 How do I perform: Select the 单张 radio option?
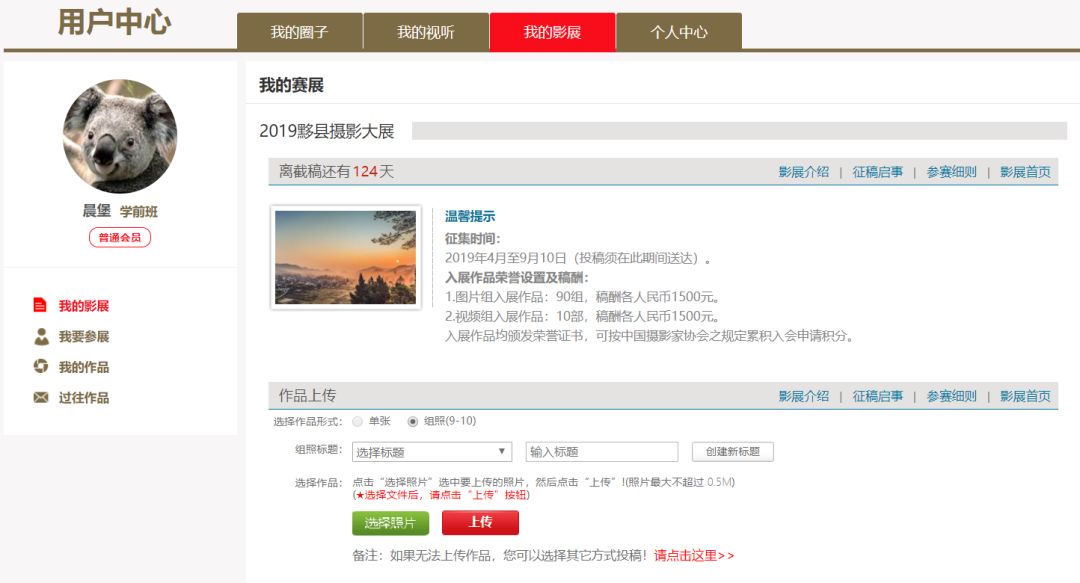[357, 421]
